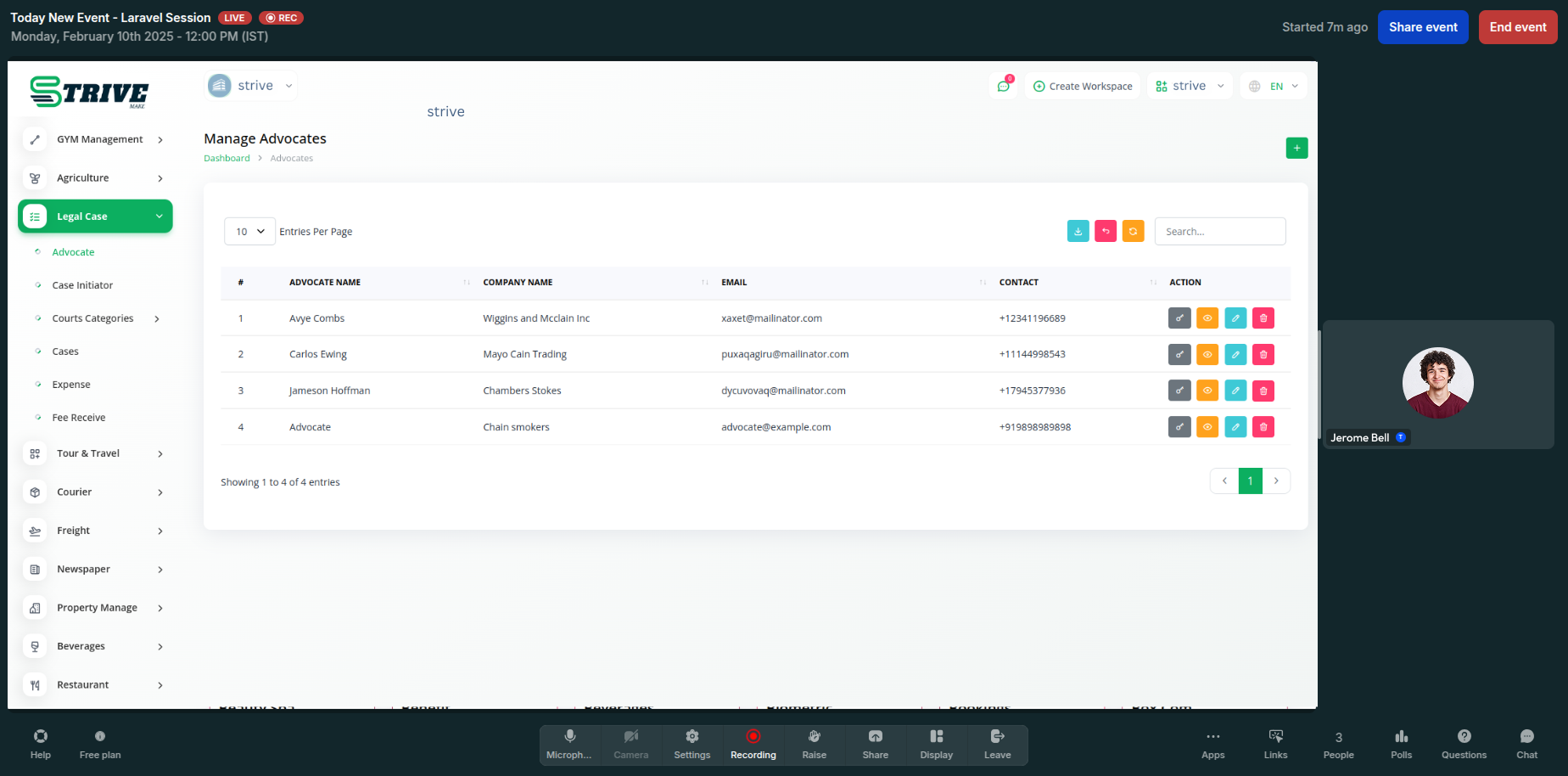Open Case Initiator in the sidebar

82,285
